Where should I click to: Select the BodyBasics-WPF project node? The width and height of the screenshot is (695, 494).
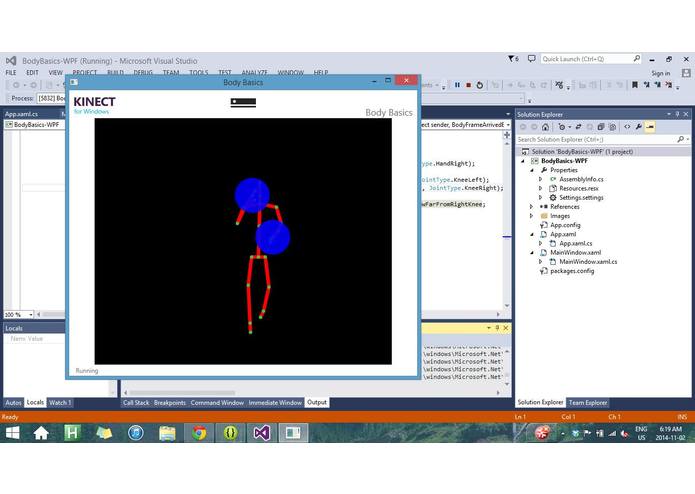click(564, 161)
